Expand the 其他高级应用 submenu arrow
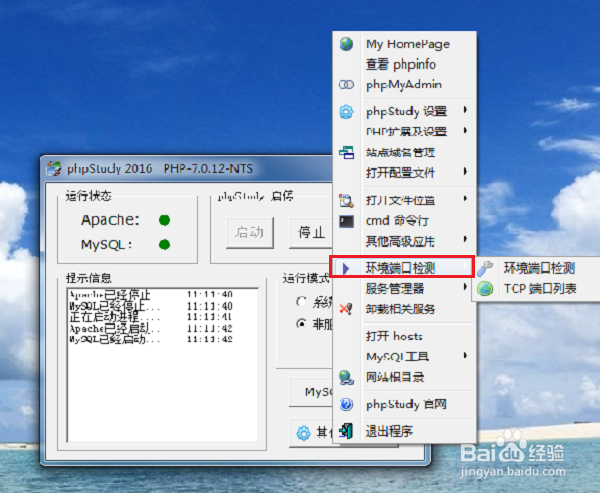600x493 pixels. (x=465, y=239)
